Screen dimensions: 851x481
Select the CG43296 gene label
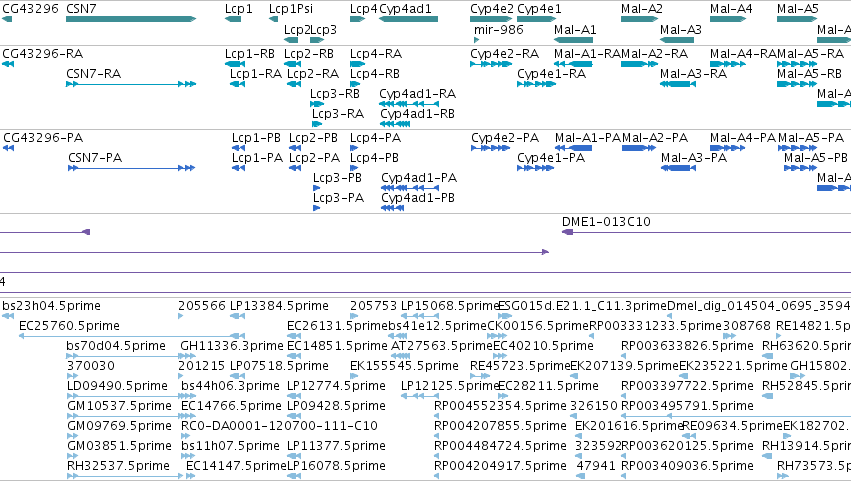click(x=30, y=9)
